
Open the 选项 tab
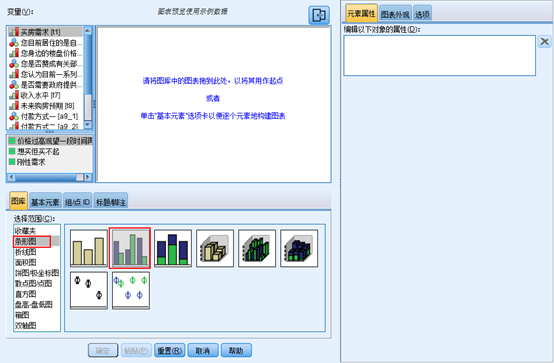(422, 14)
